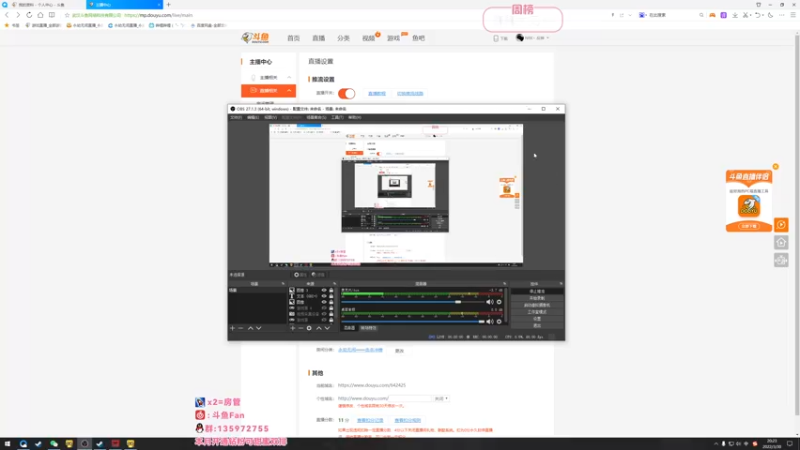The width and height of the screenshot is (800, 450).
Task: Close the 斗鱼直播伴侣 promo card
Action: (776, 167)
